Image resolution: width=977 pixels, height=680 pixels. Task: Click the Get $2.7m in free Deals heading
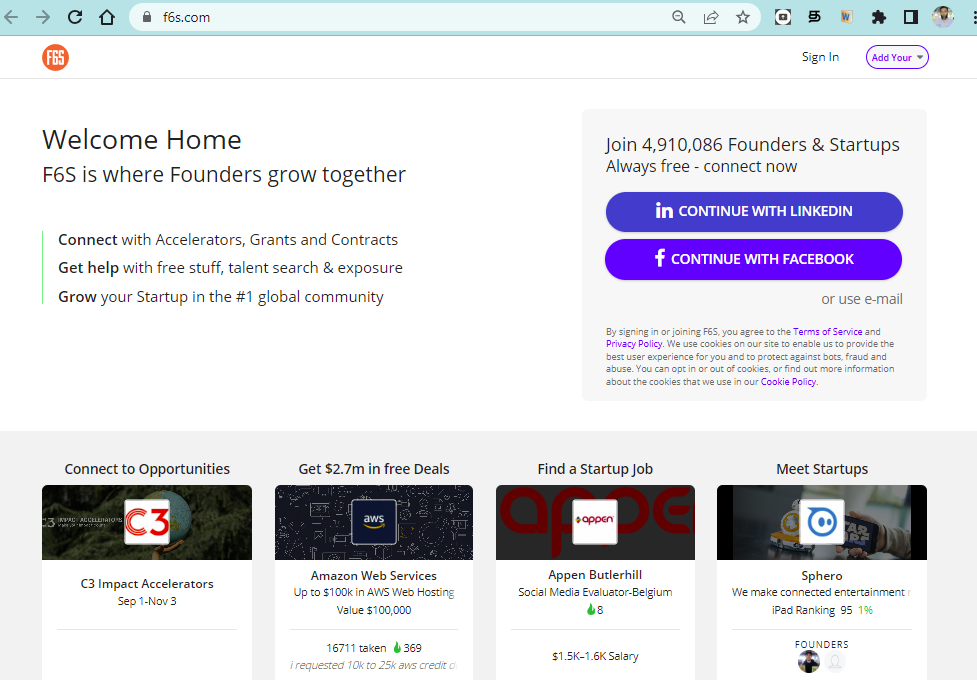point(374,469)
